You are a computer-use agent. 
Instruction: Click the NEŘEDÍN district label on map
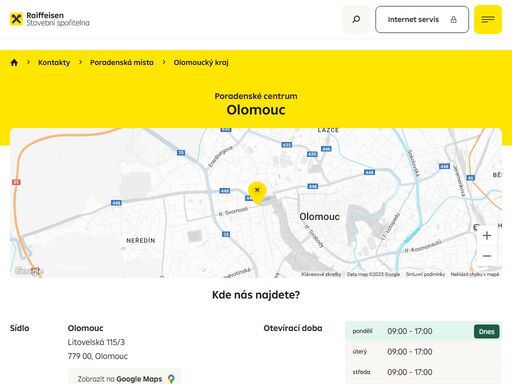point(141,240)
